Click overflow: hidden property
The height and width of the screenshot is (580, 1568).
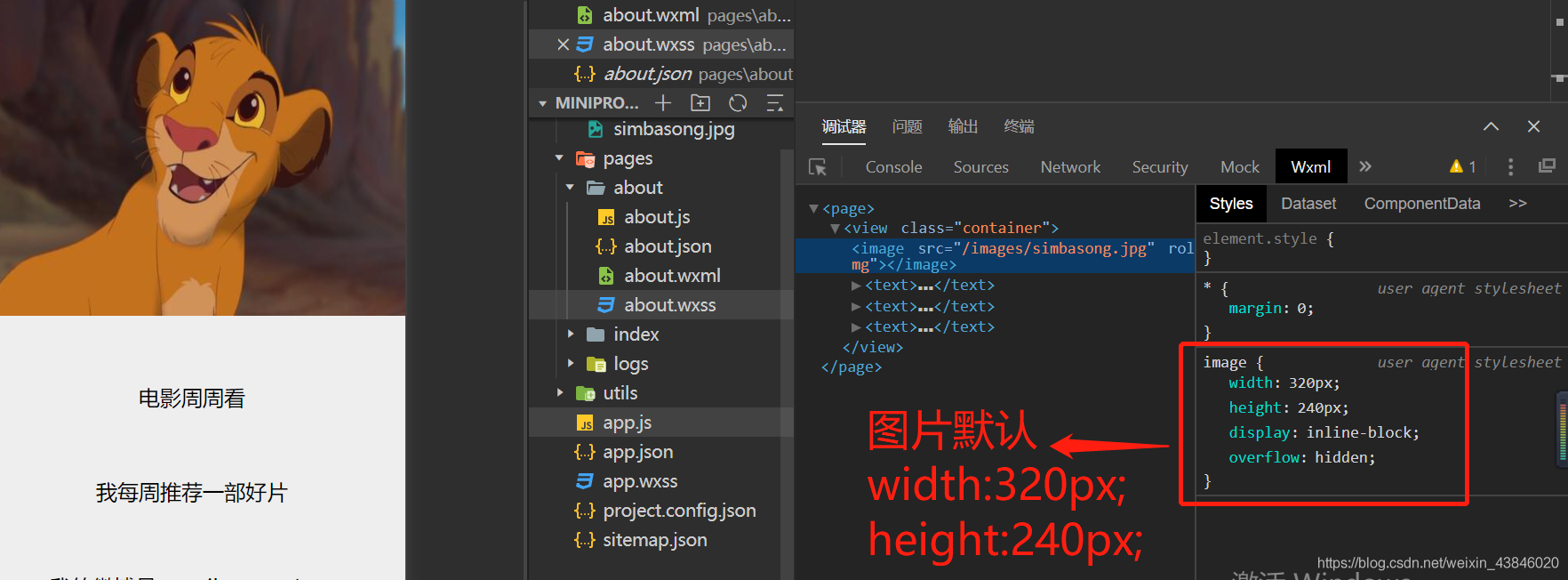point(1301,457)
